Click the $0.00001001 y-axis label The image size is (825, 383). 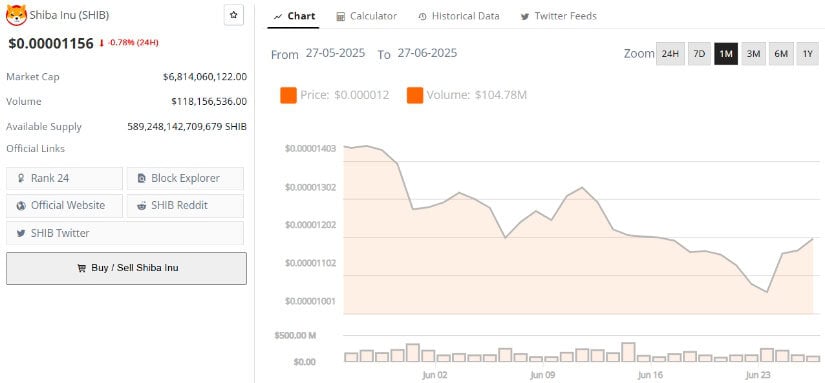click(310, 301)
